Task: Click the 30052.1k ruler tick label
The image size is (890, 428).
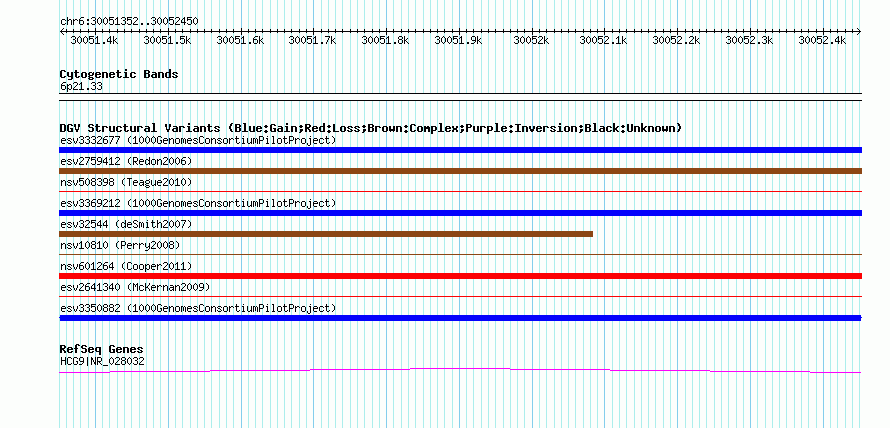Action: click(x=604, y=40)
